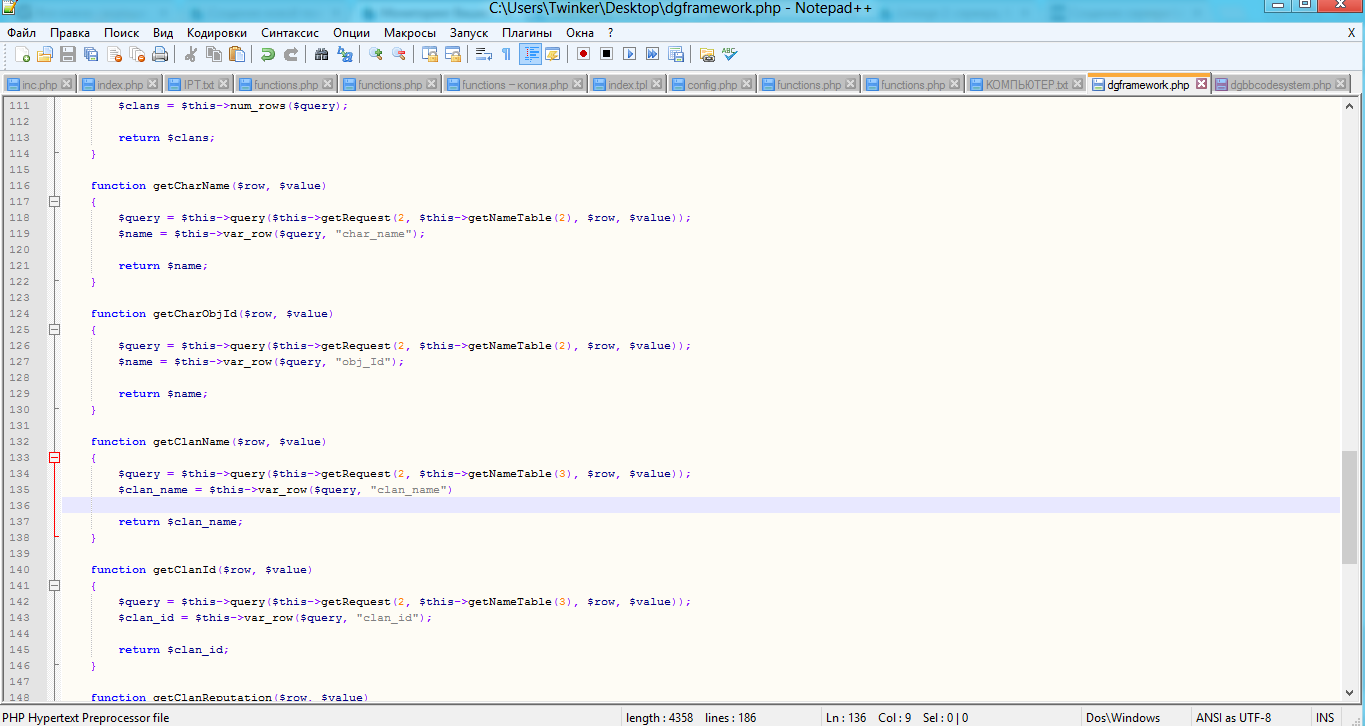Open the Файл menu
This screenshot has width=1365, height=726.
[x=21, y=32]
